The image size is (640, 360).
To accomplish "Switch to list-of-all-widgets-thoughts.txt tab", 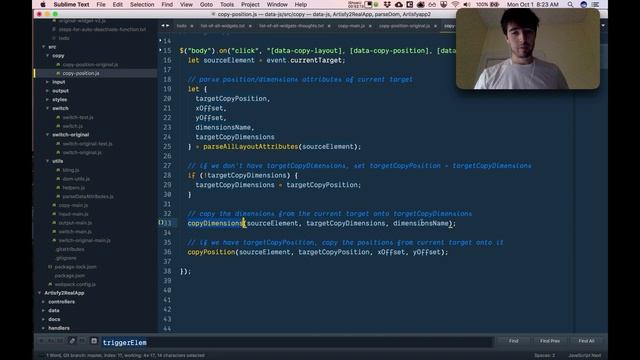I will tap(291, 26).
